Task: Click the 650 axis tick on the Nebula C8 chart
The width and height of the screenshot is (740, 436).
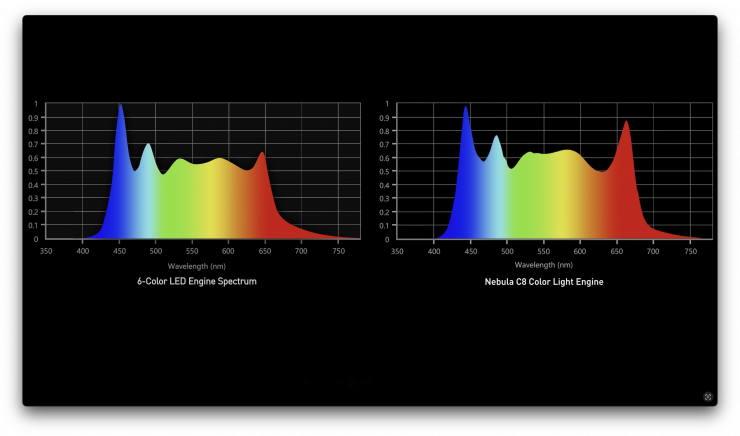Action: [x=616, y=252]
